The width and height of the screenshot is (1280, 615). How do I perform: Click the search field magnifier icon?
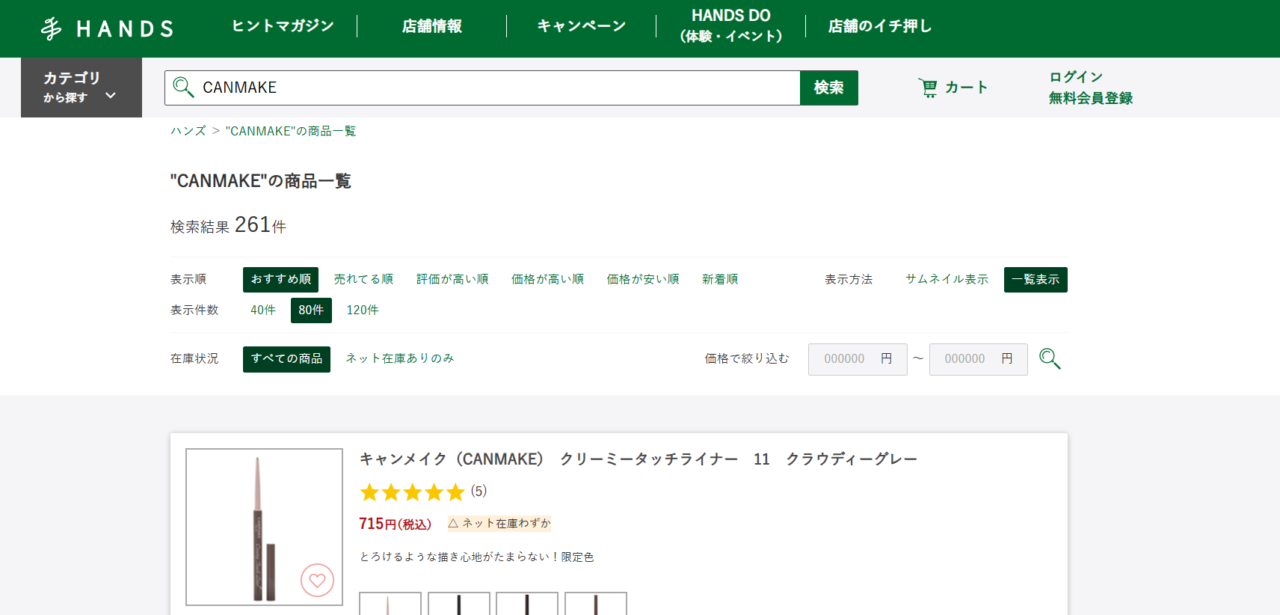coord(183,87)
